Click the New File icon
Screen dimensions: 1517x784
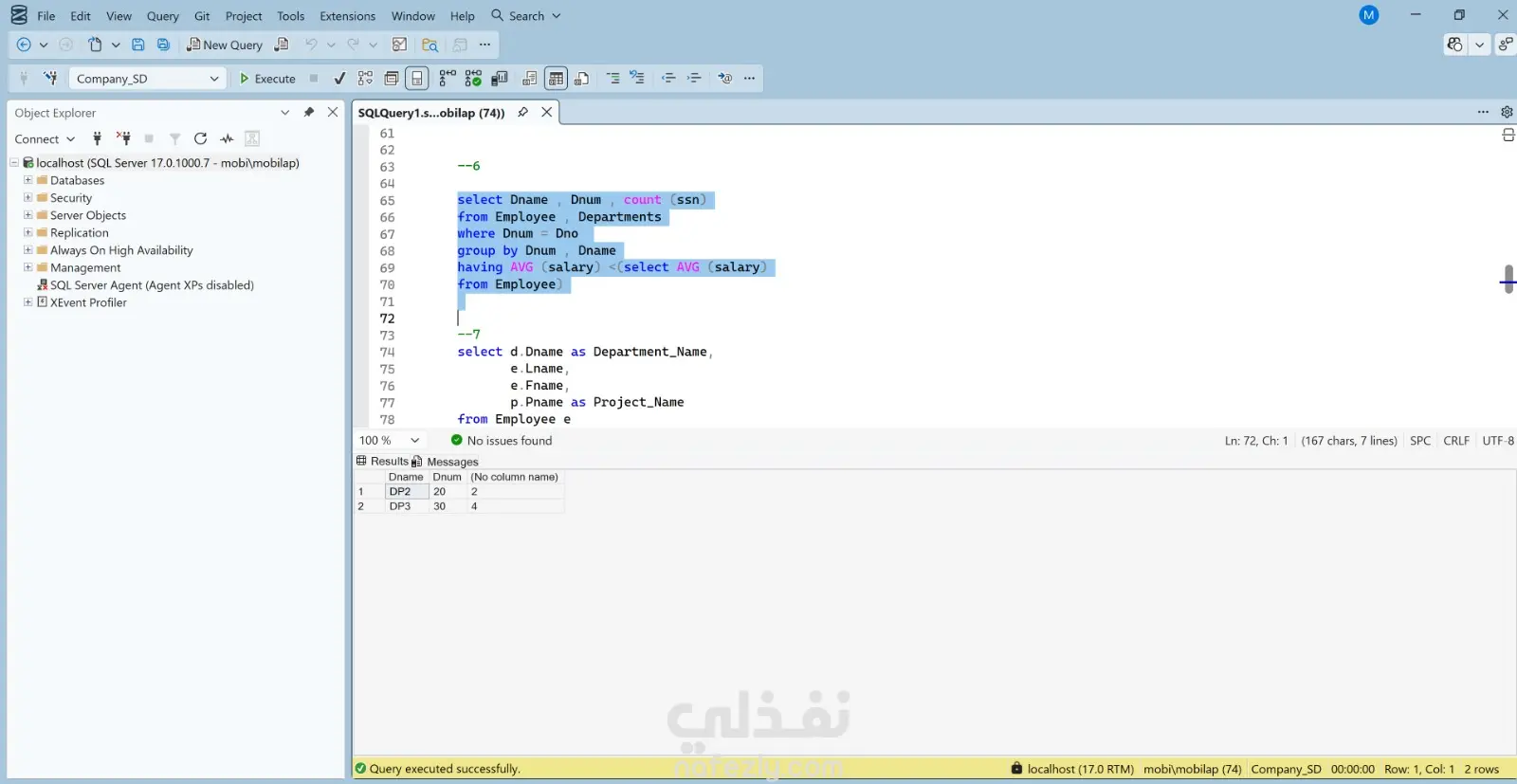click(95, 45)
